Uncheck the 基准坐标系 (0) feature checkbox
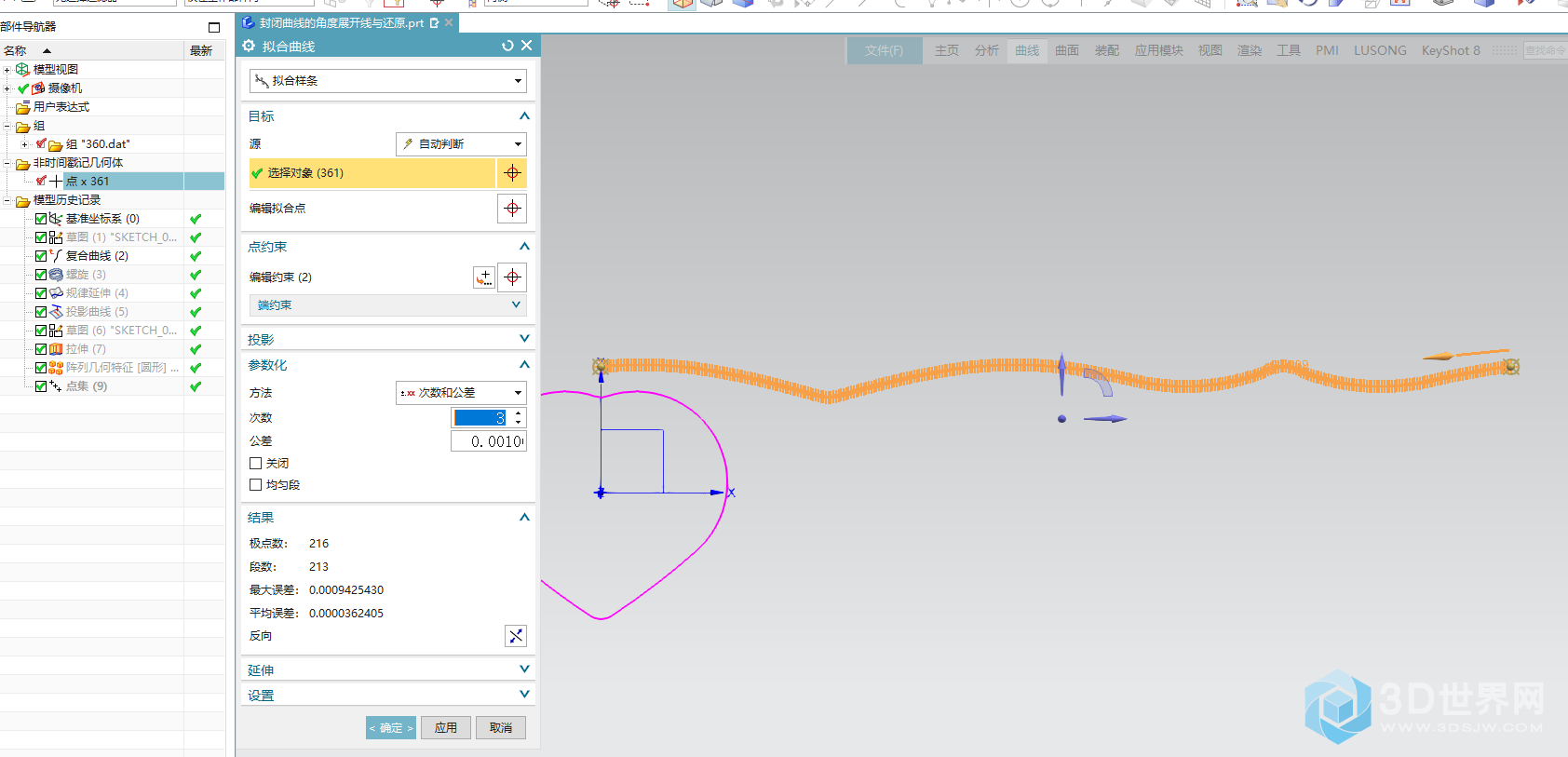Viewport: 1568px width, 757px height. pyautogui.click(x=41, y=219)
